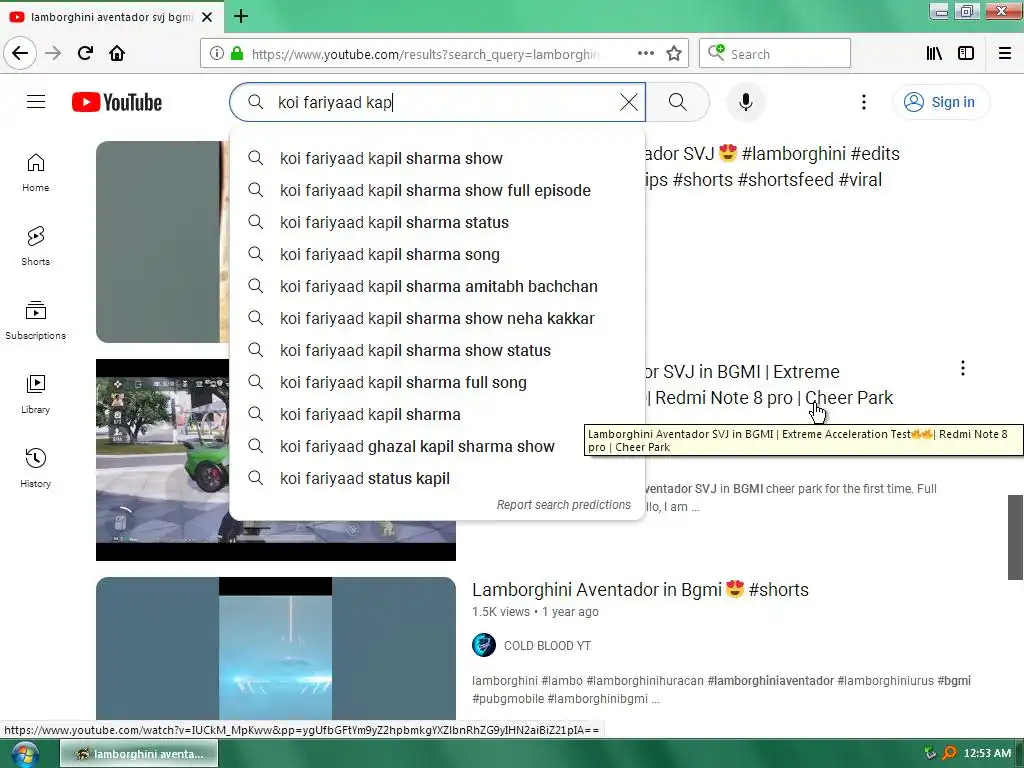Clear the search query with X

628,102
